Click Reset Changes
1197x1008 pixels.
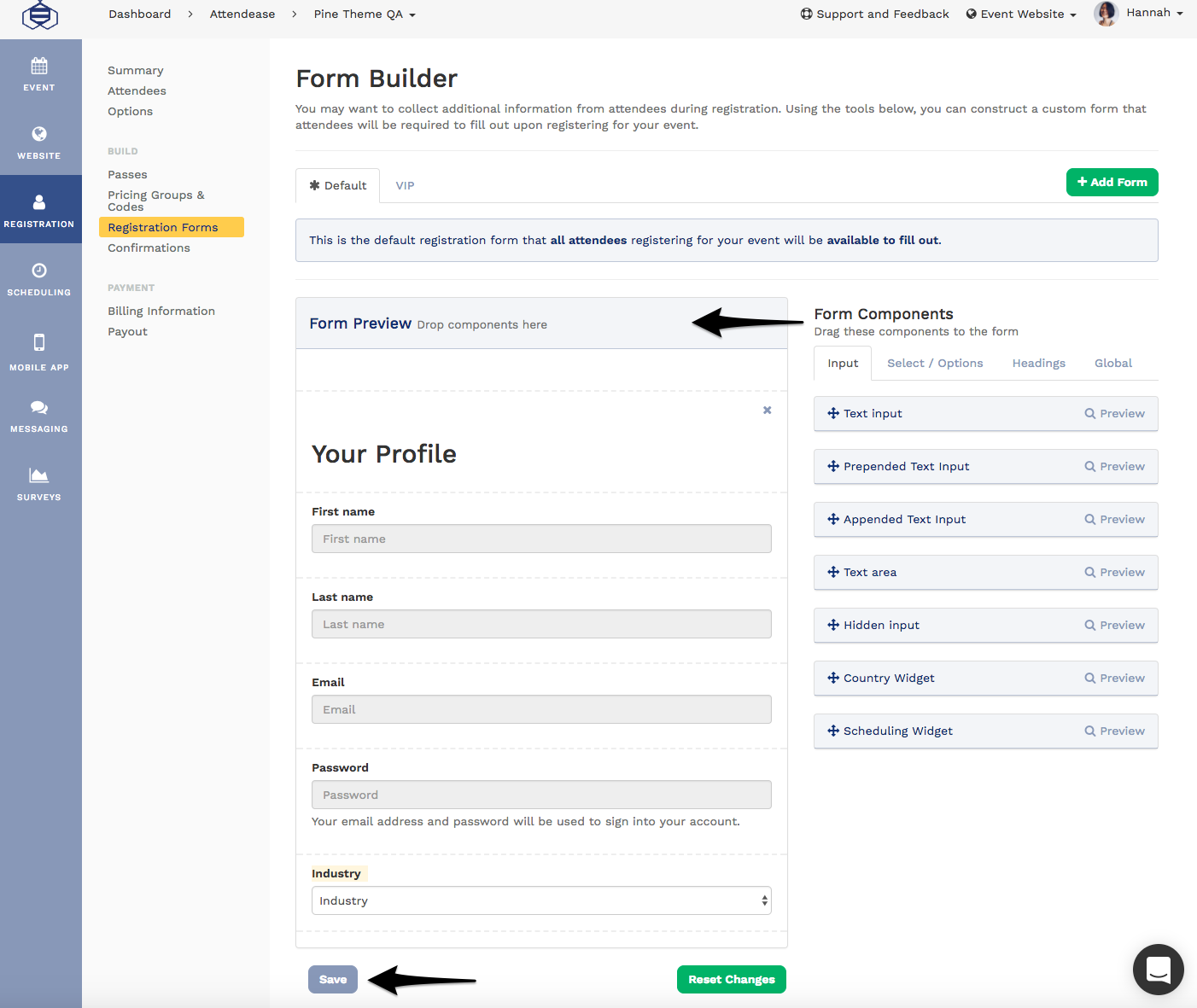[x=731, y=979]
